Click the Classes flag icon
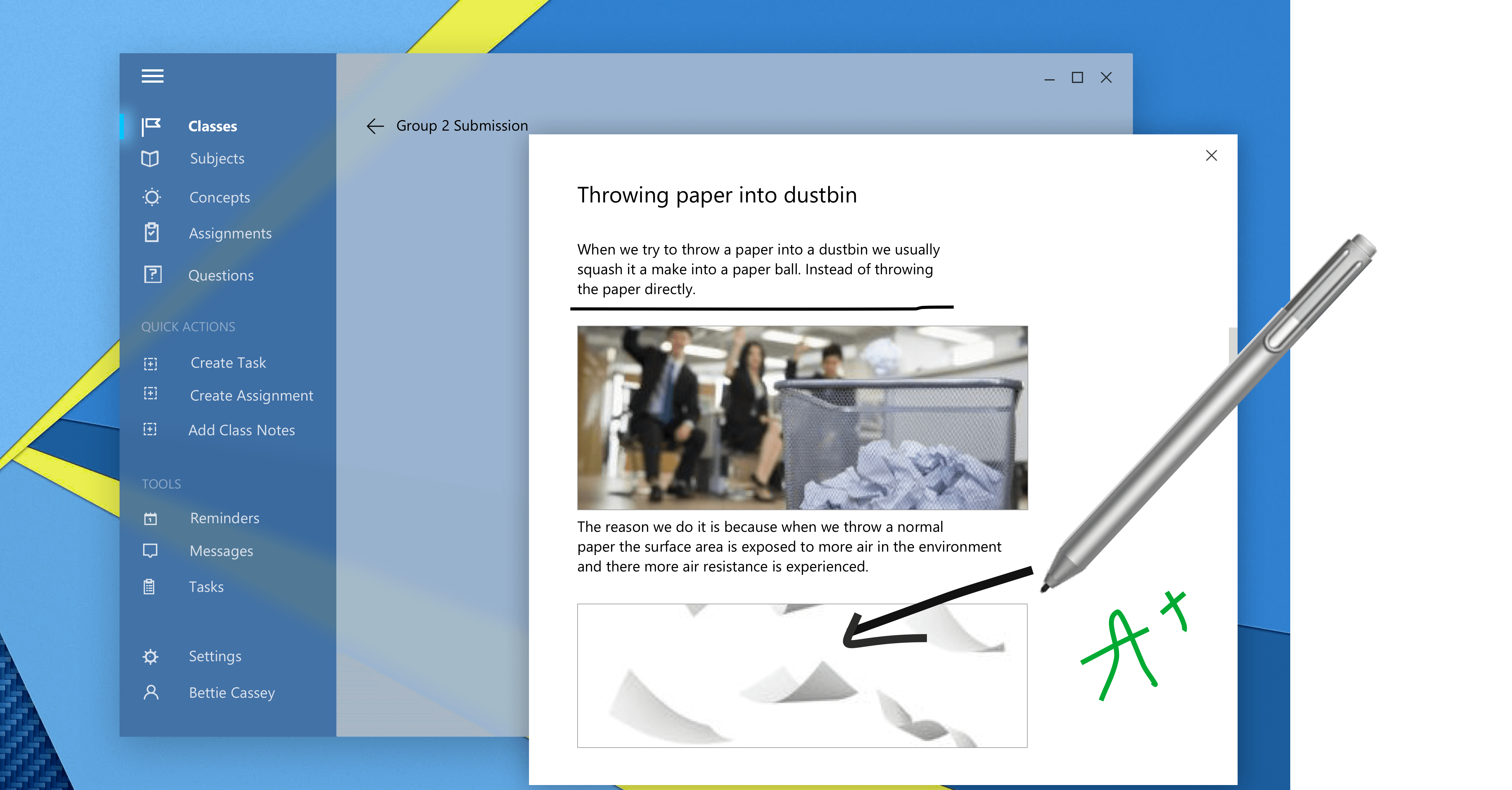 [x=151, y=125]
